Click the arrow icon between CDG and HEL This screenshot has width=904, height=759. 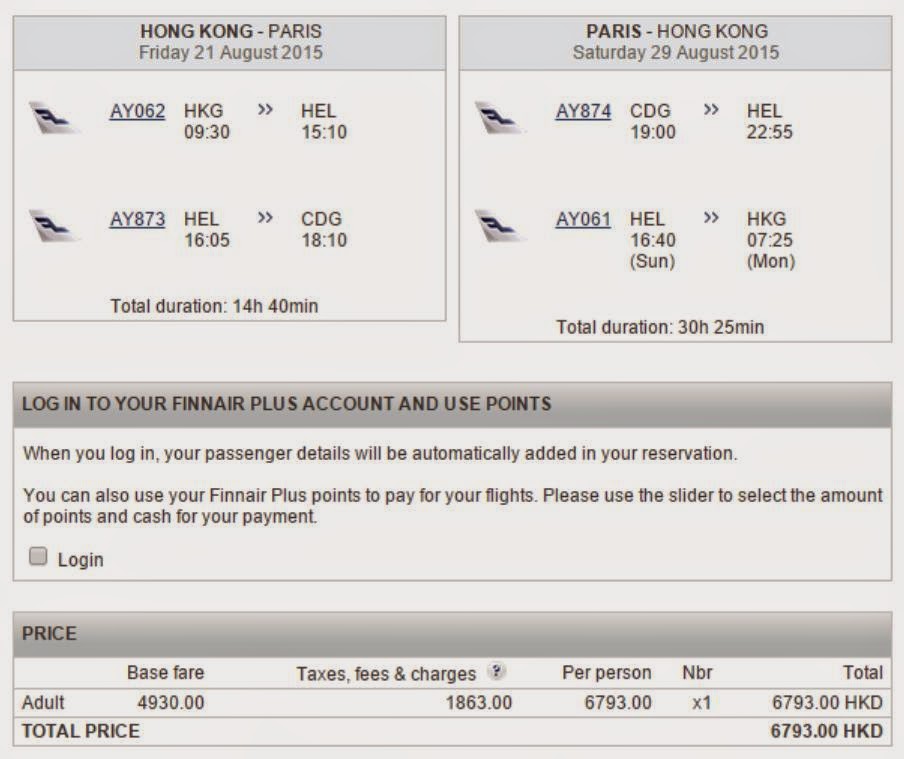pyautogui.click(x=711, y=110)
